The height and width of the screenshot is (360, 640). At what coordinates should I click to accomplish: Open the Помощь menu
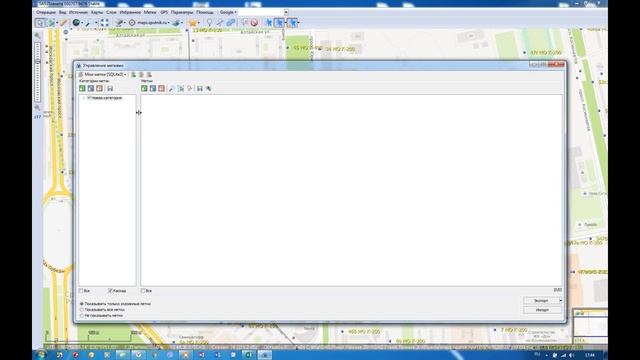pyautogui.click(x=205, y=12)
